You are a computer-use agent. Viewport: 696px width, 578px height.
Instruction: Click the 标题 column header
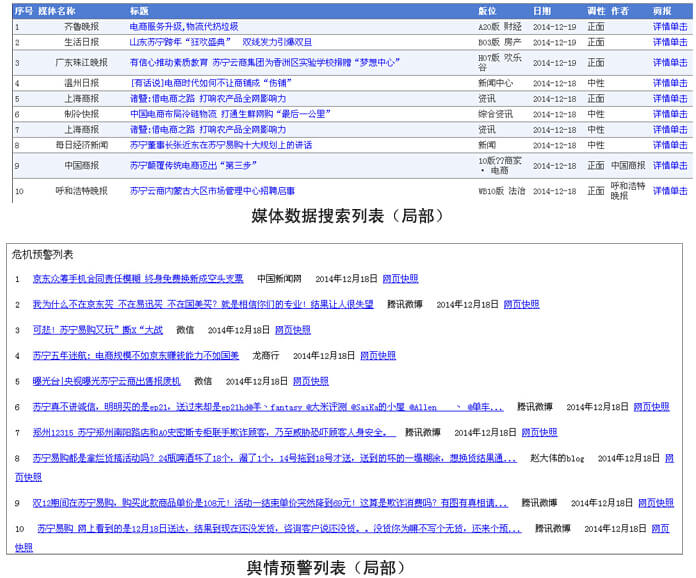coord(139,11)
